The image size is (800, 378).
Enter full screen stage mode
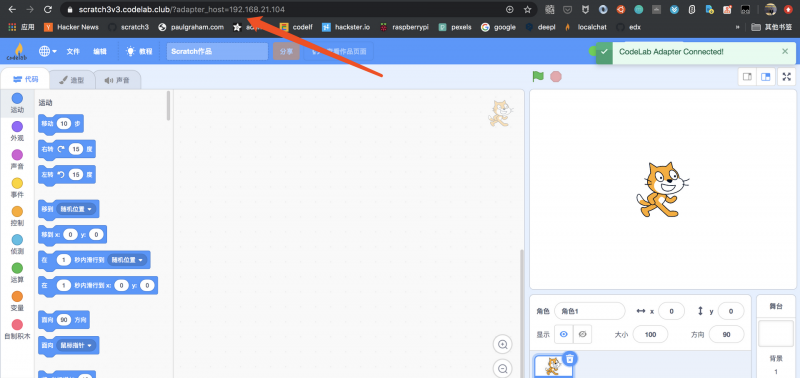(787, 77)
